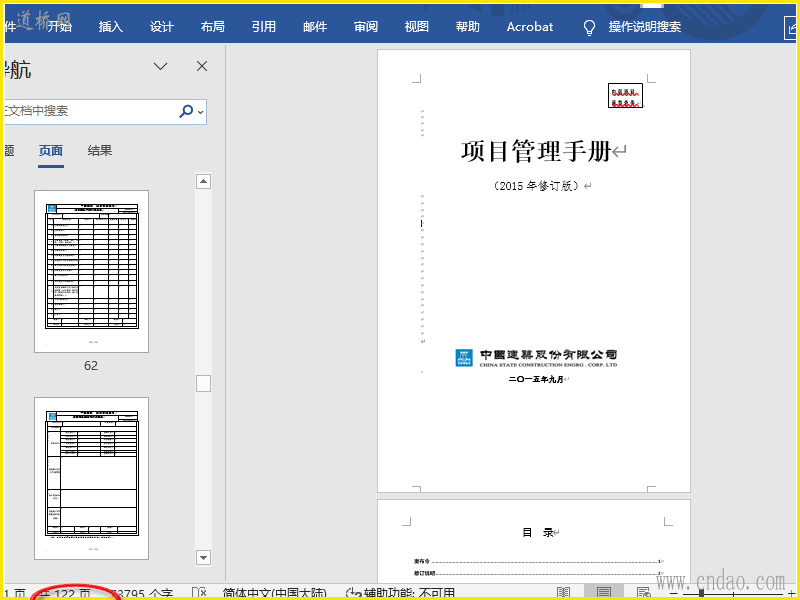Click the accessibility checker status icon
The width and height of the screenshot is (800, 600).
353,593
